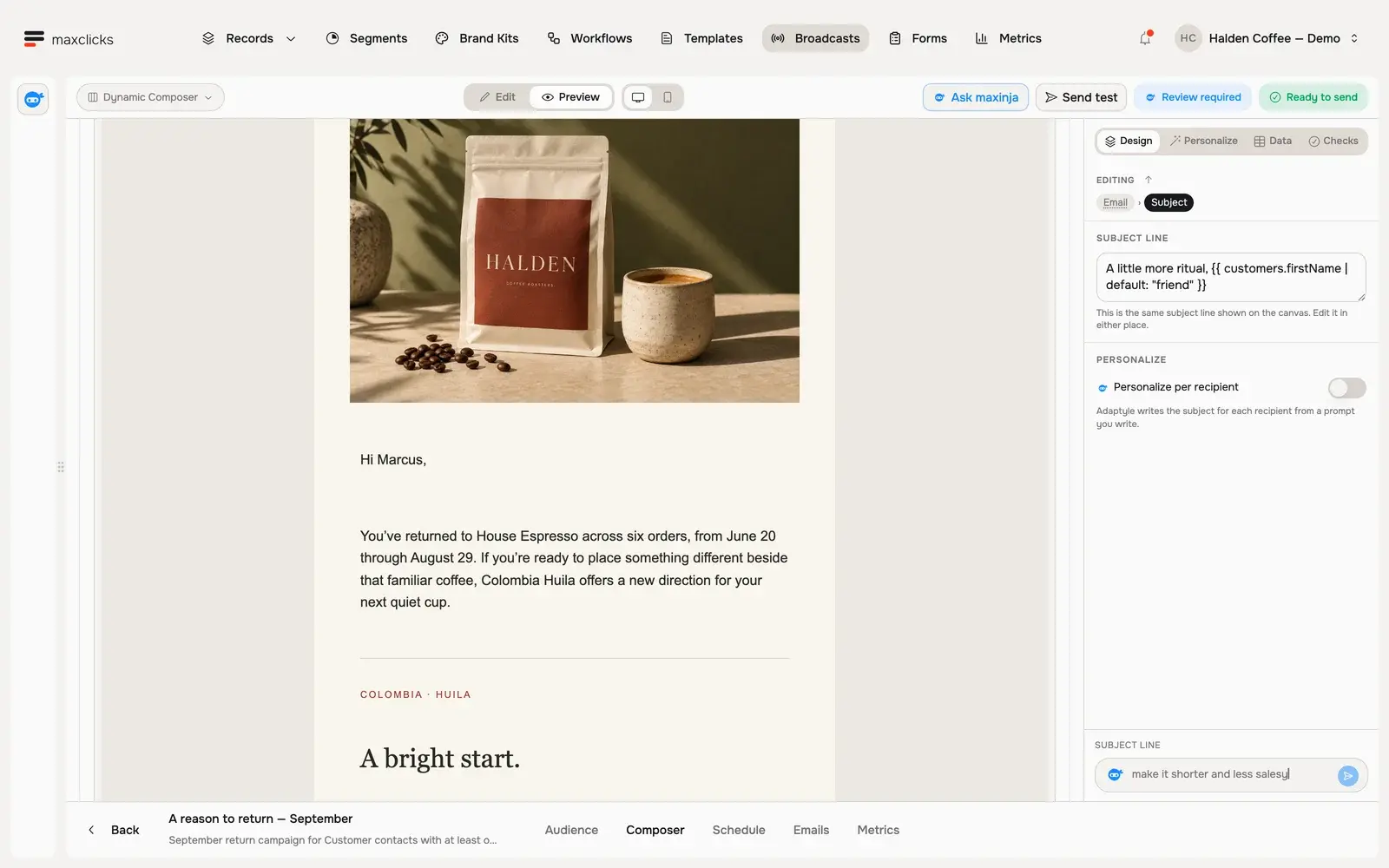The height and width of the screenshot is (868, 1389).
Task: Grab the panel drag handle dots
Action: tap(61, 467)
